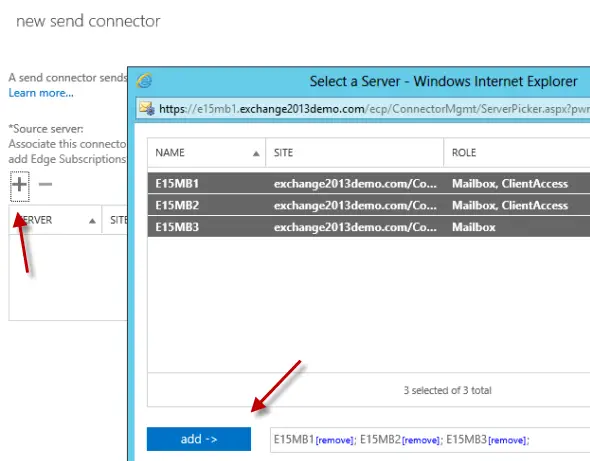Screen dimensions: 590x461
Task: Sort by the SITE column in Select a Server
Action: tap(354, 152)
